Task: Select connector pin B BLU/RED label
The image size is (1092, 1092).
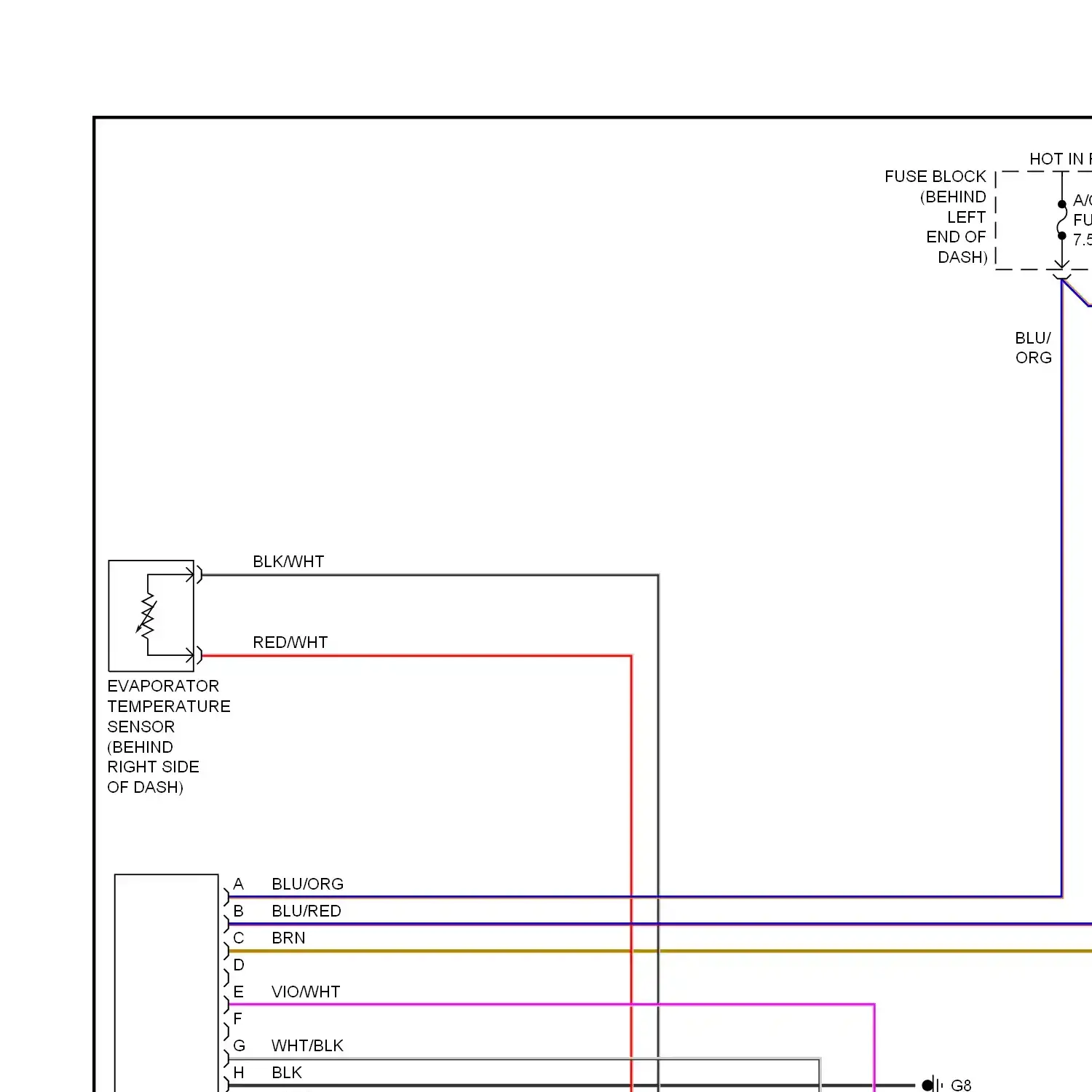Action: [306, 911]
